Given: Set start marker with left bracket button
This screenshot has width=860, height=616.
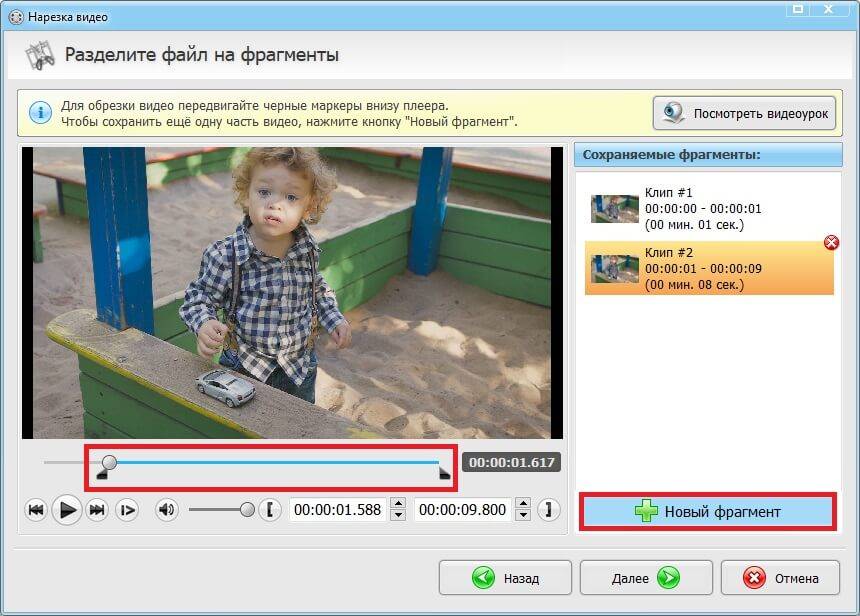Looking at the screenshot, I should pyautogui.click(x=269, y=511).
